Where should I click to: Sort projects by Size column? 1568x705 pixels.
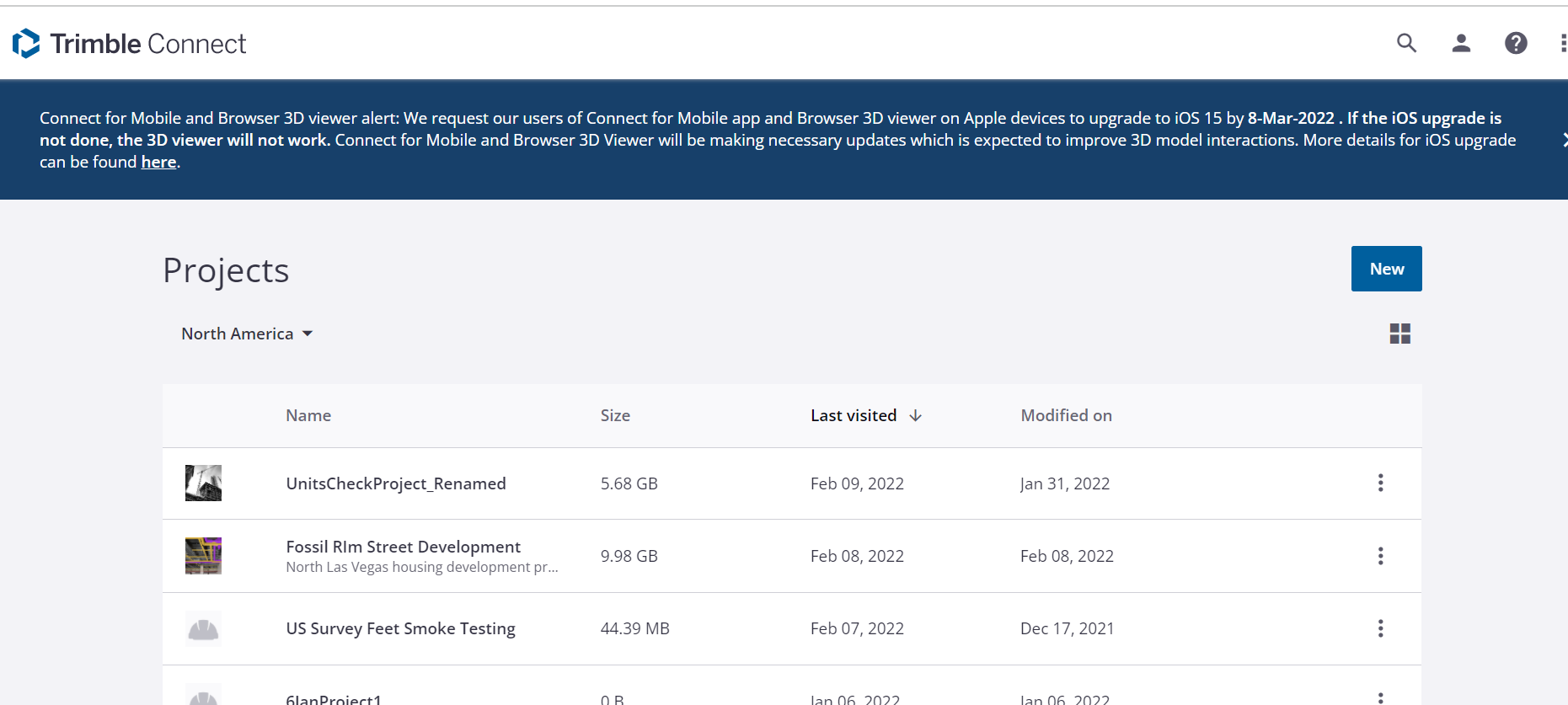(x=615, y=416)
